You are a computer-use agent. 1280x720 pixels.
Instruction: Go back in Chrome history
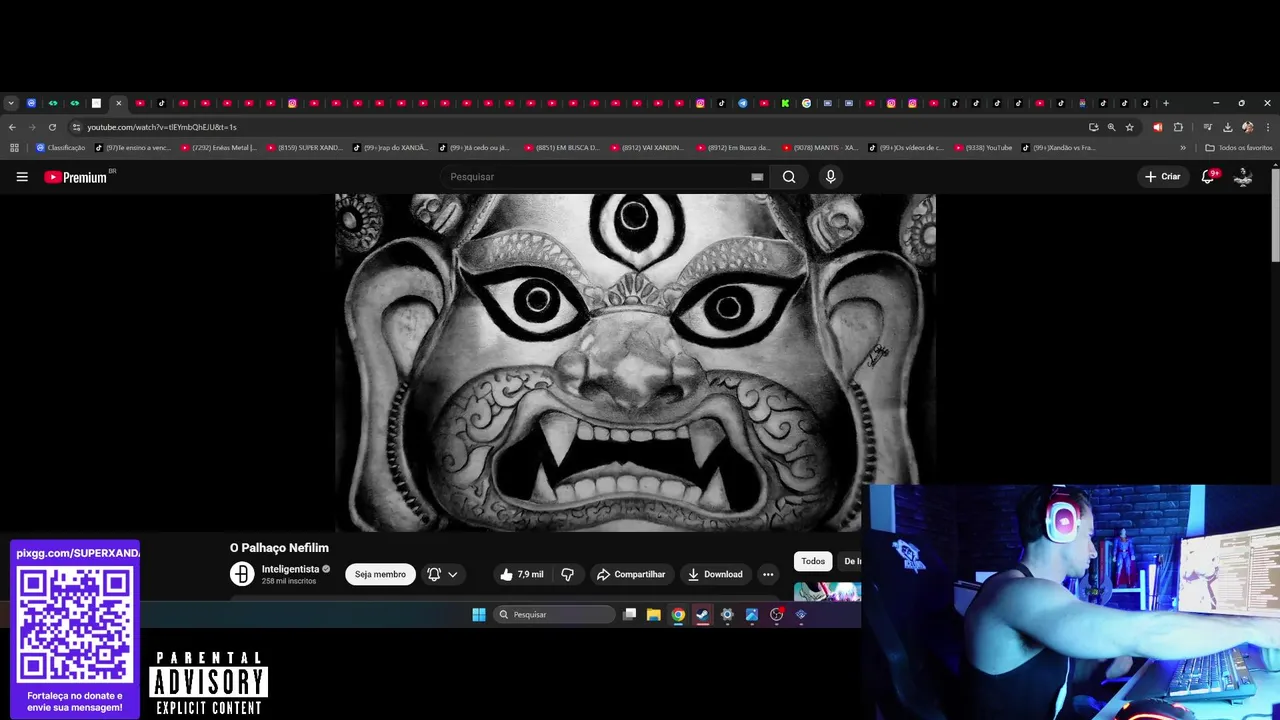tap(12, 127)
